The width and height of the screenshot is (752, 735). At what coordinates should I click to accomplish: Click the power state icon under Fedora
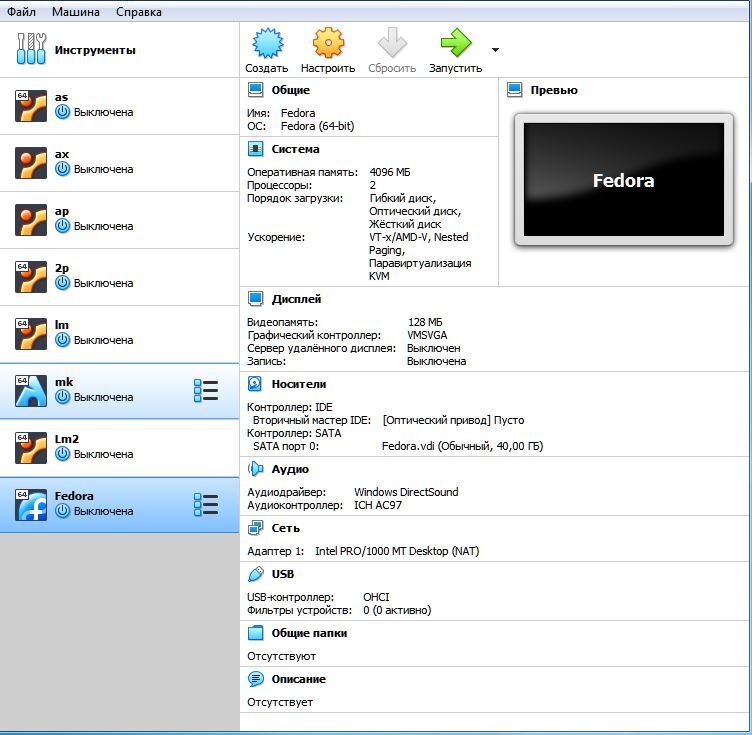tap(62, 511)
